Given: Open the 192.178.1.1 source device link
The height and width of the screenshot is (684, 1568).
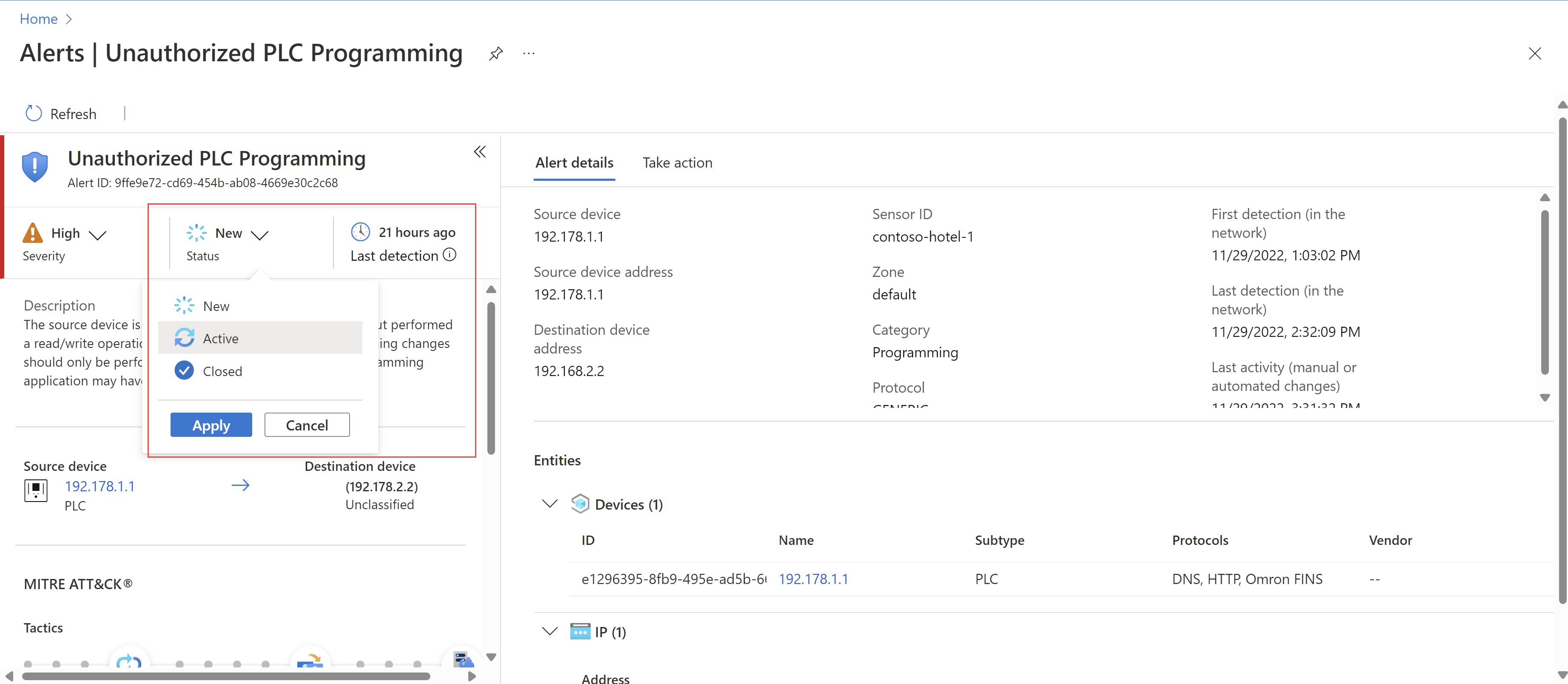Looking at the screenshot, I should click(x=99, y=486).
